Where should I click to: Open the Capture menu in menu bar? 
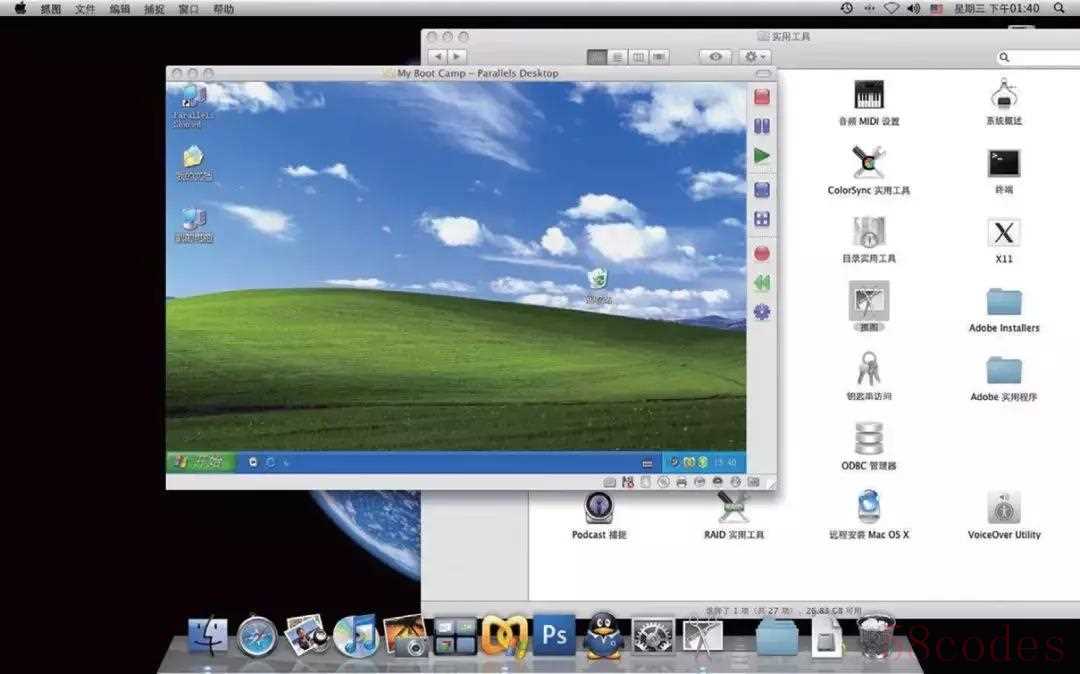coord(154,9)
